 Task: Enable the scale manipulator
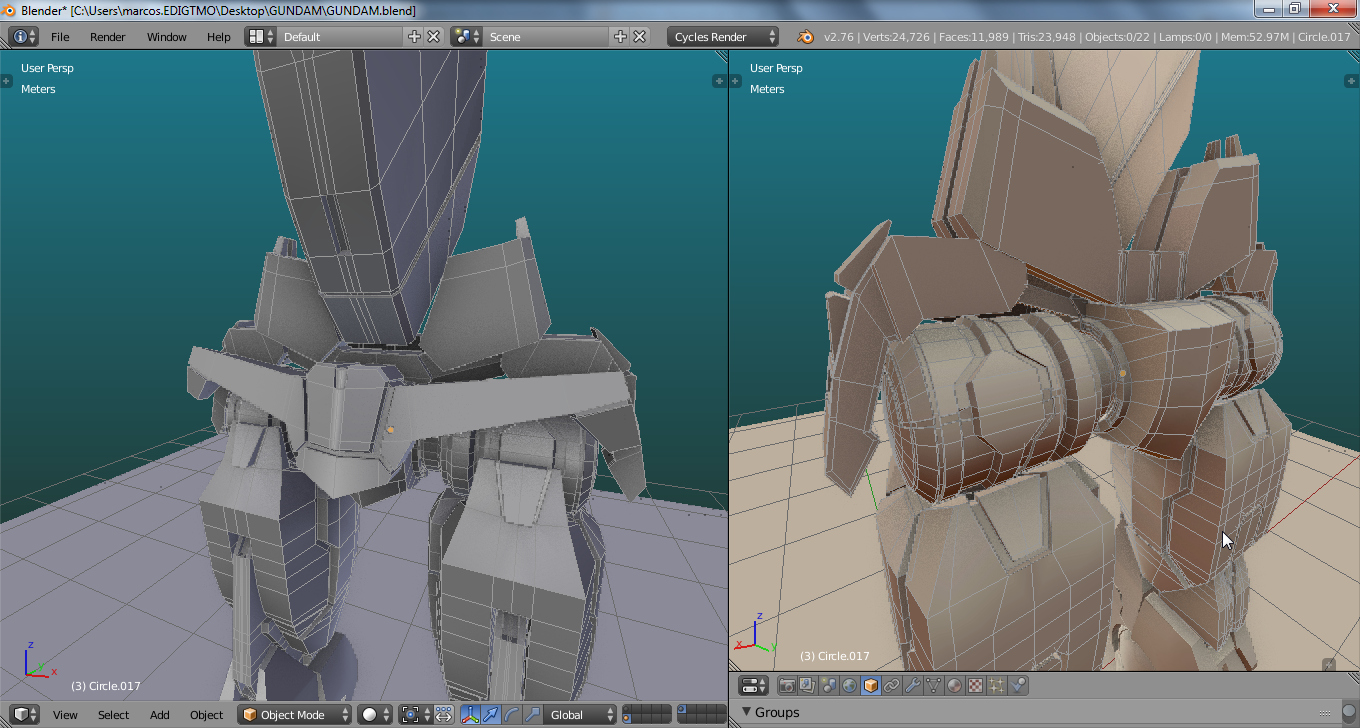pyautogui.click(x=533, y=715)
